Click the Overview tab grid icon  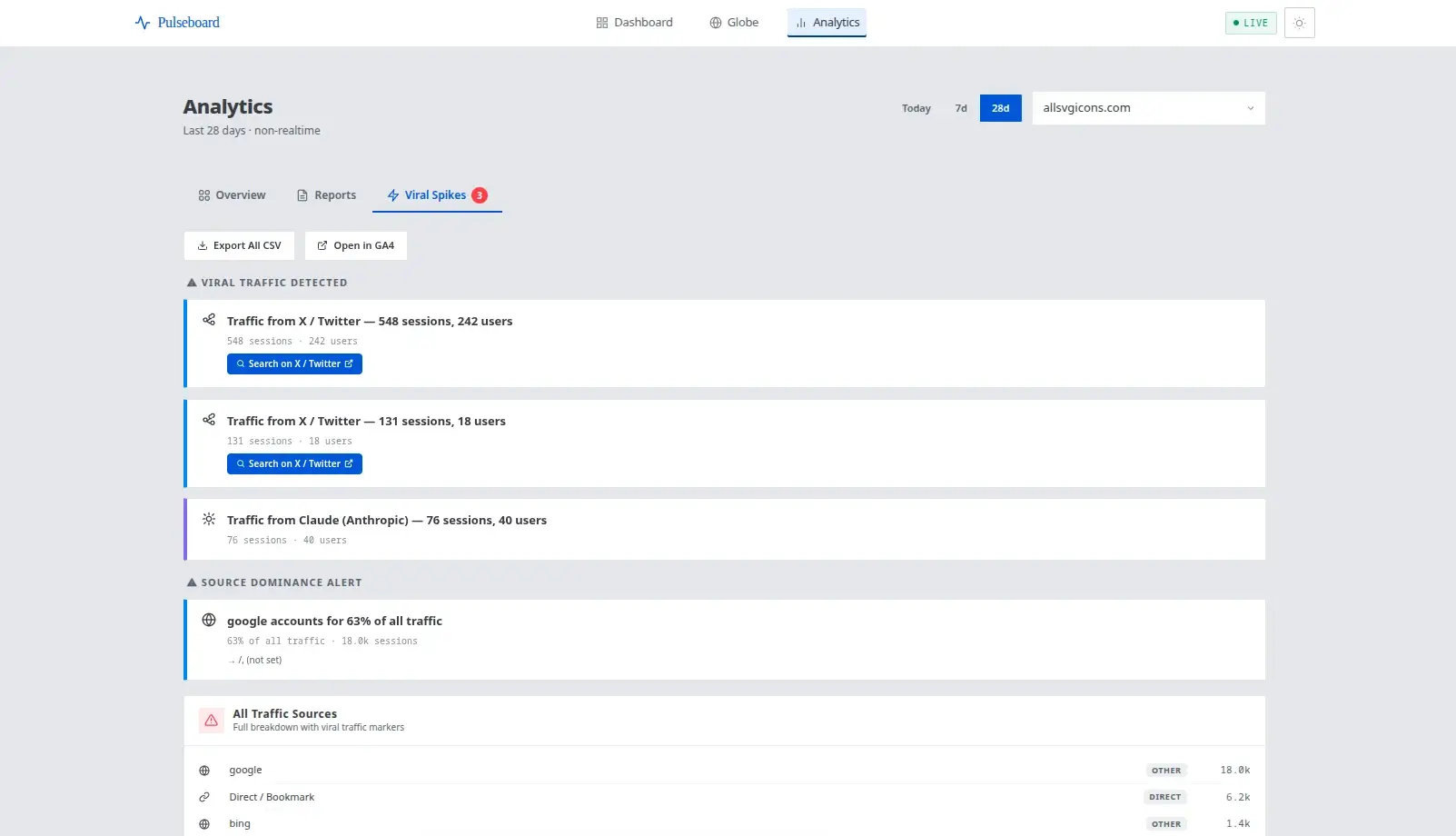(204, 195)
